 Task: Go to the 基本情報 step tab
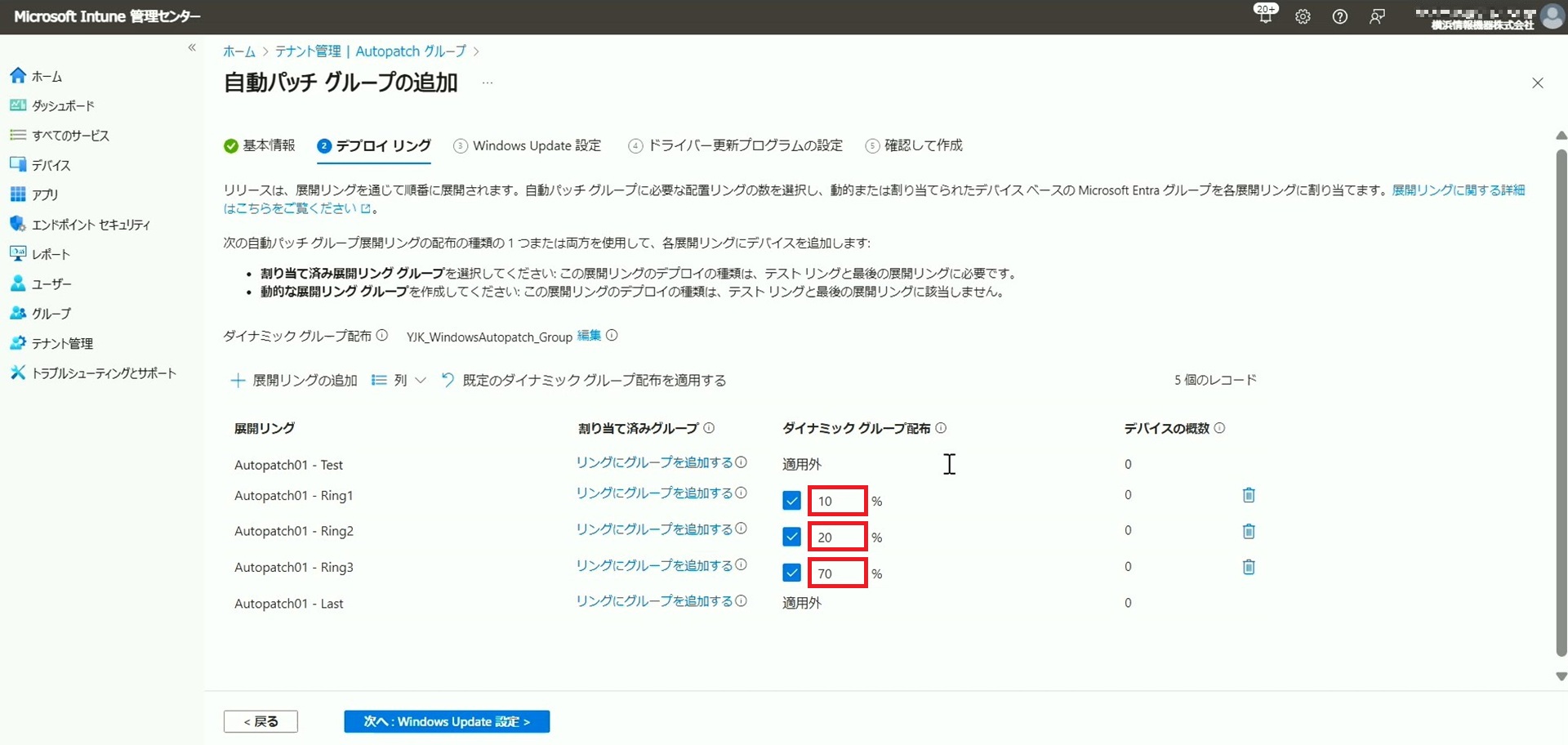pos(260,145)
